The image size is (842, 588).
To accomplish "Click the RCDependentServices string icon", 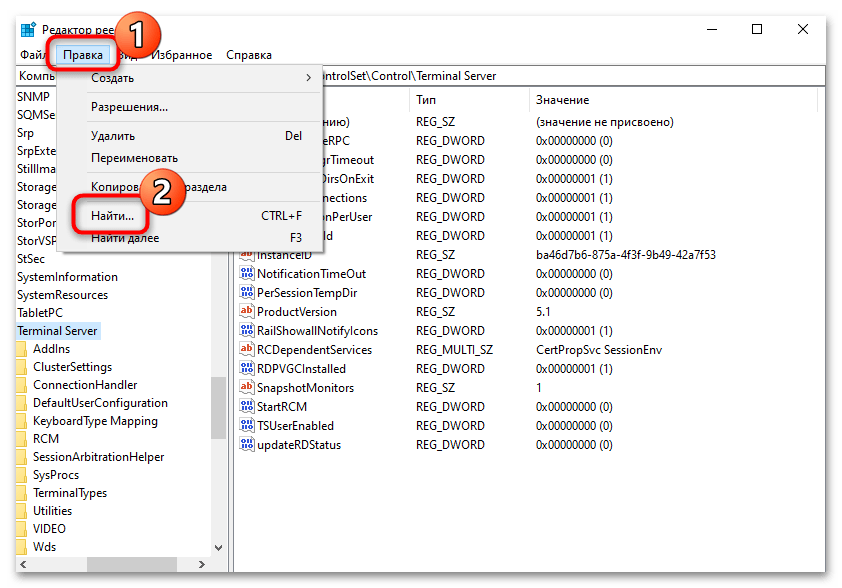I will coord(246,350).
